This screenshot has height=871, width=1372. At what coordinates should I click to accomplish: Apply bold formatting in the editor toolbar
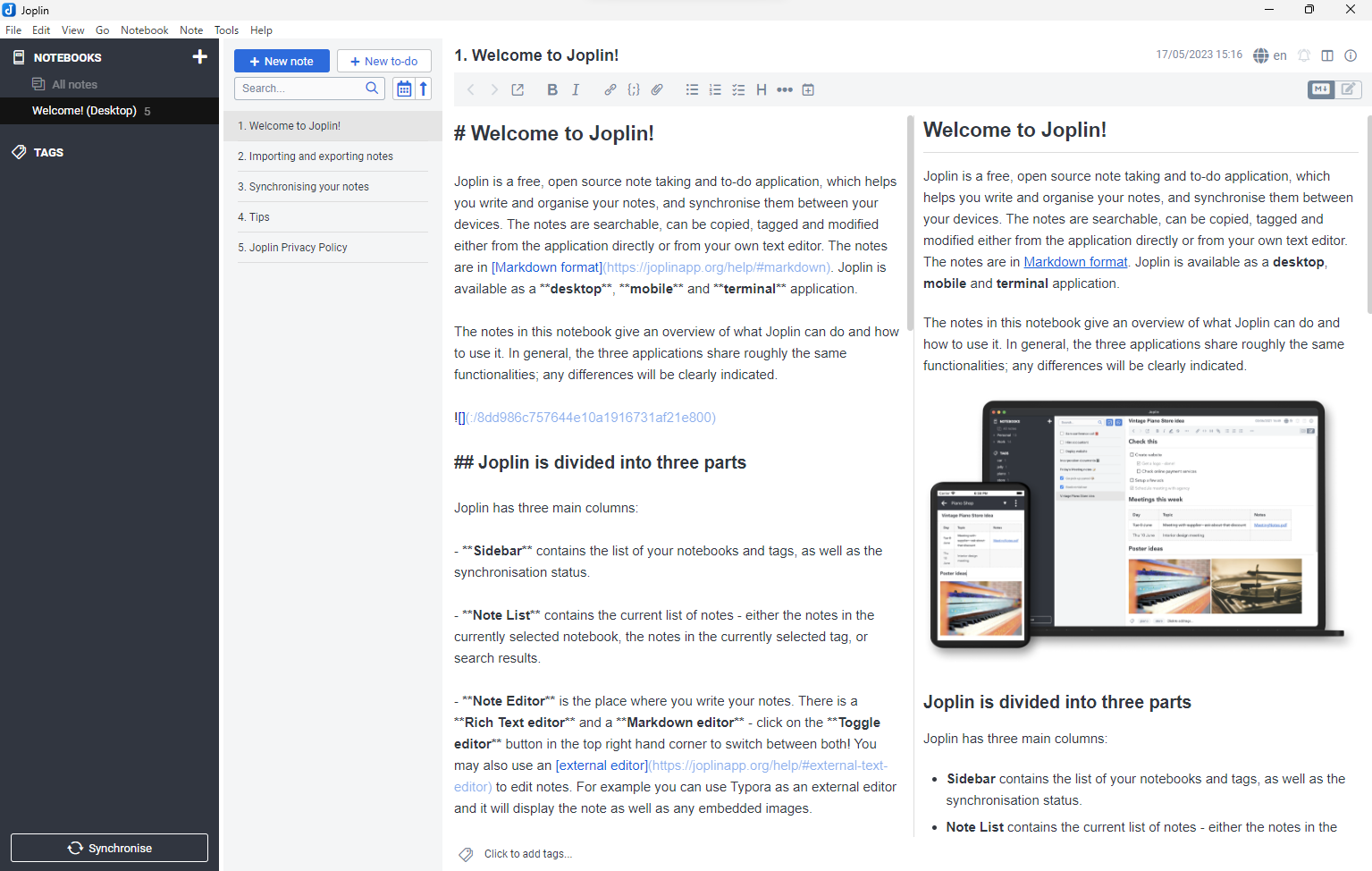point(552,89)
